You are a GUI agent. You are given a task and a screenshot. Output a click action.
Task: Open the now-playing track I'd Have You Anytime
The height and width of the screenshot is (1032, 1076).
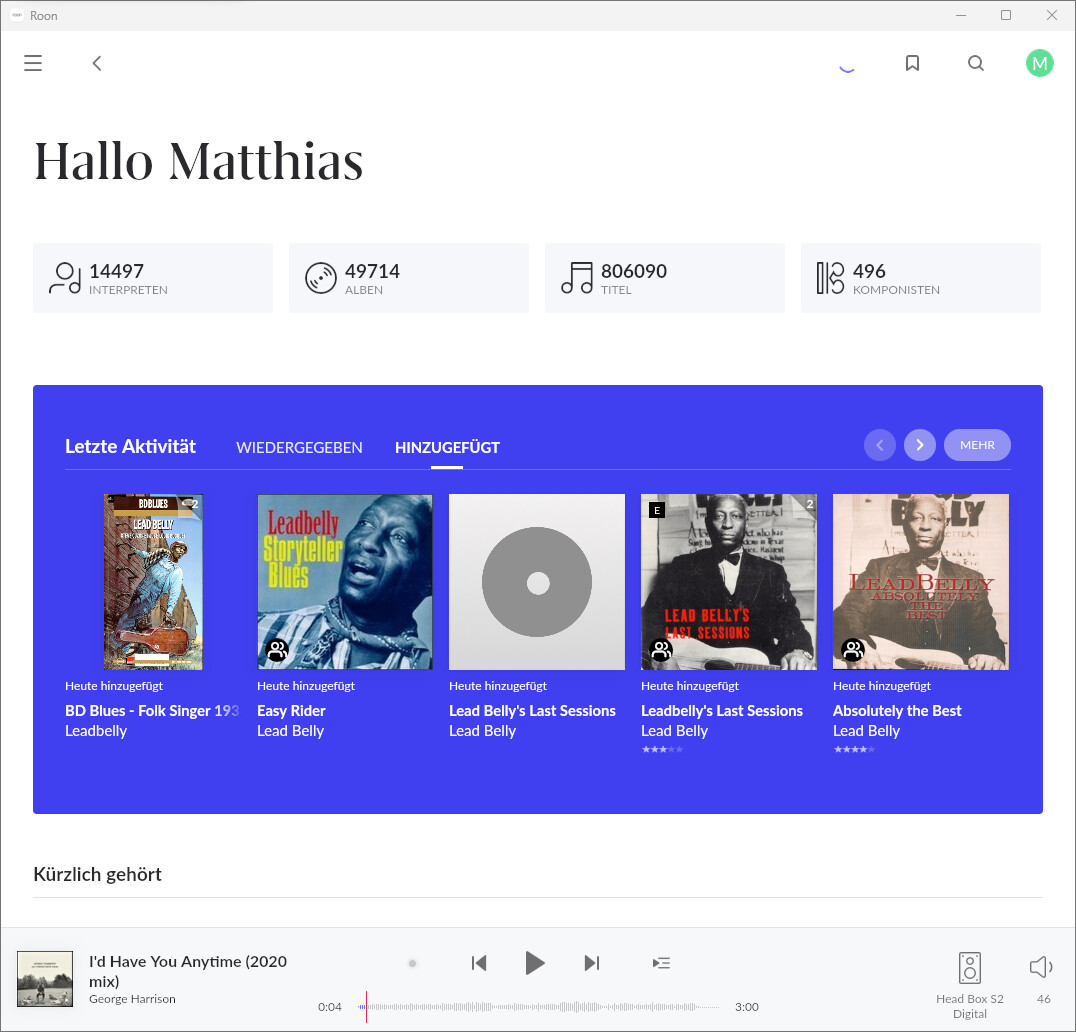point(188,971)
